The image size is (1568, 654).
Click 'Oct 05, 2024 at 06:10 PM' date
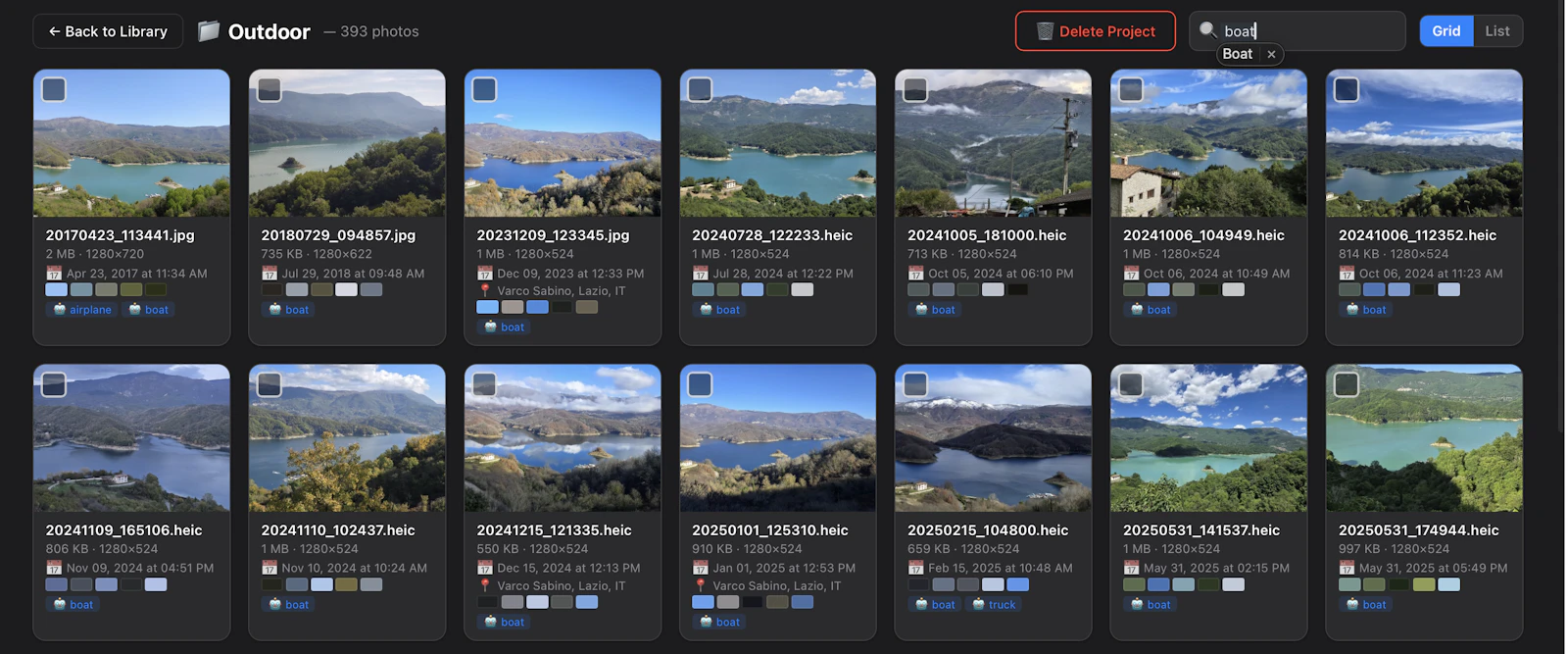pos(1001,274)
